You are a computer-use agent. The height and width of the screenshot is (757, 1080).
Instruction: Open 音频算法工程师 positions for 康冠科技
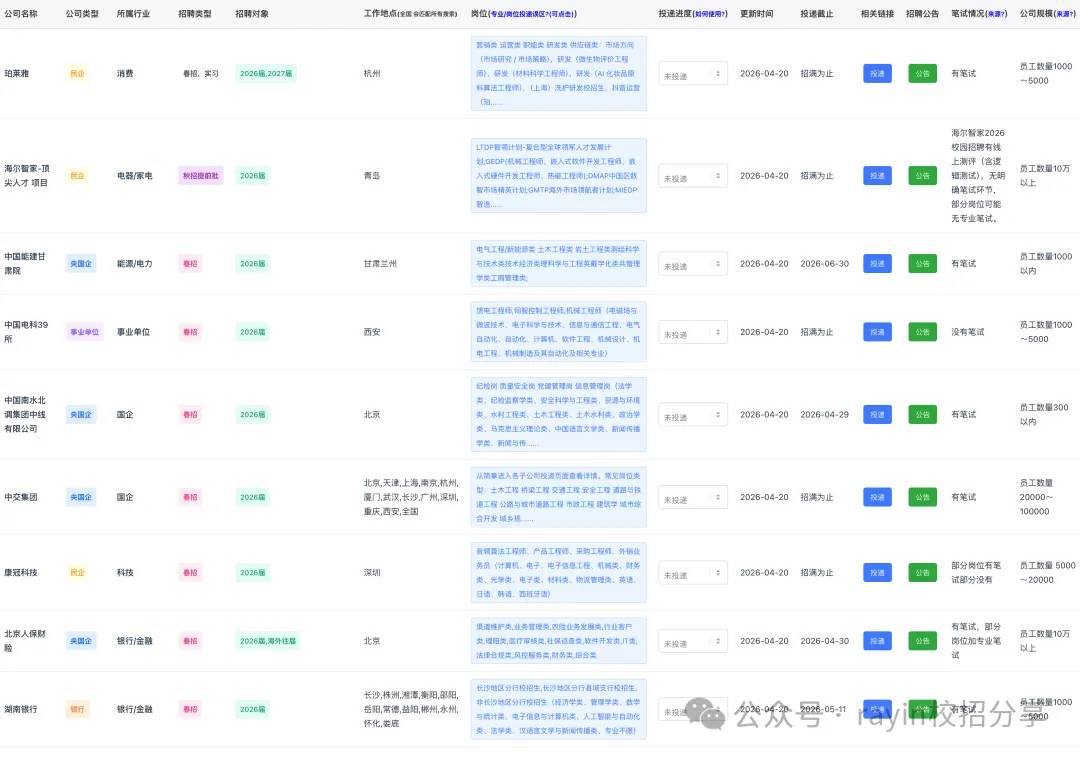click(559, 572)
